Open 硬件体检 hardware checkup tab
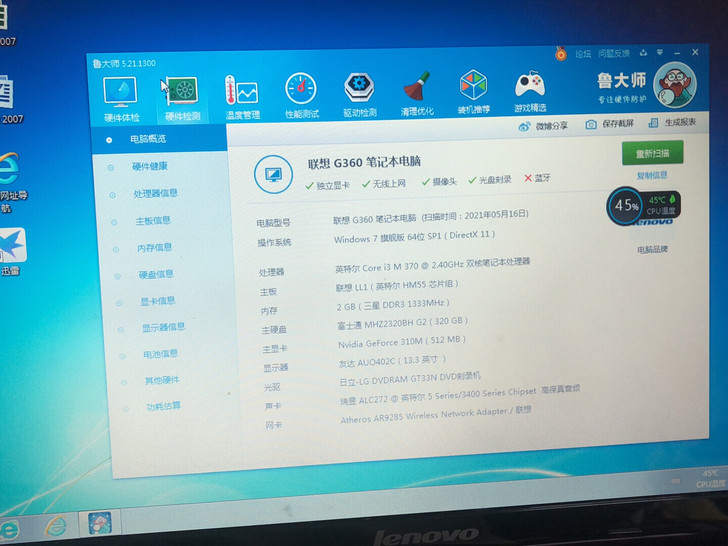728x546 pixels. pyautogui.click(x=121, y=100)
